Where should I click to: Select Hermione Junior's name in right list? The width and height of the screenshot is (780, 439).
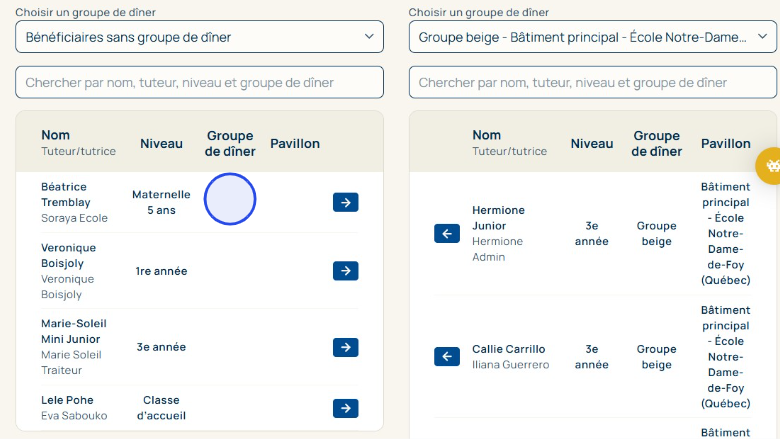coord(498,218)
